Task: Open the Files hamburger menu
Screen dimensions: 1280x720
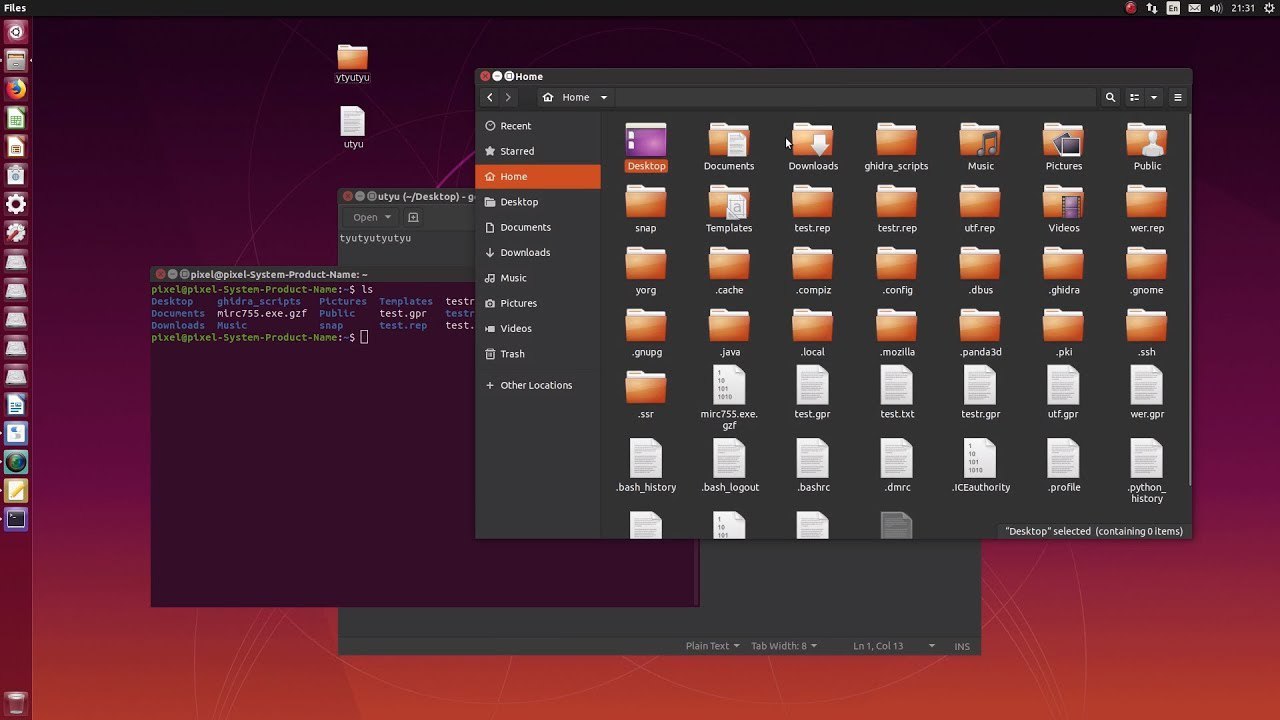Action: [1178, 97]
